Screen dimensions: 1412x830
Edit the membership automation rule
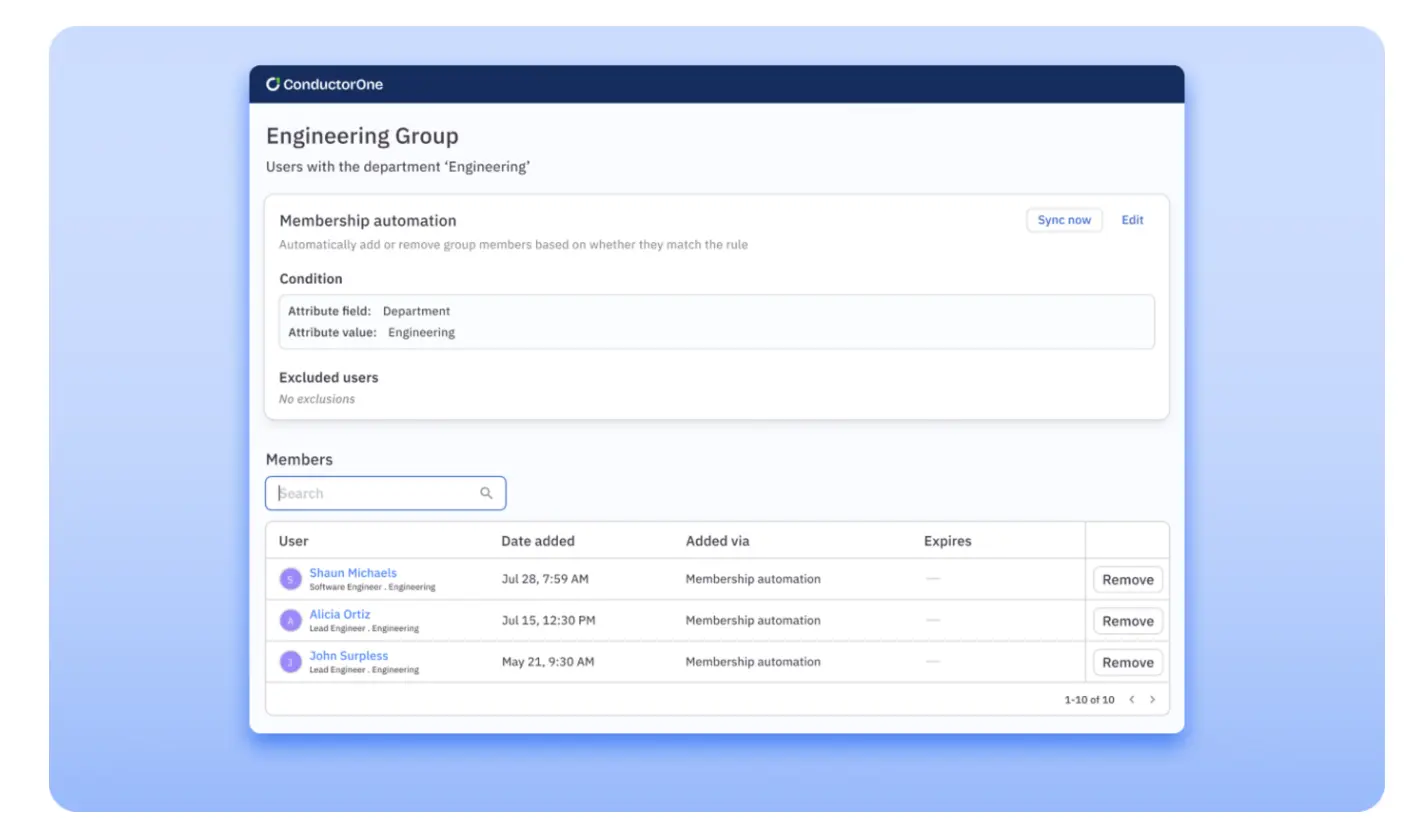(1132, 220)
